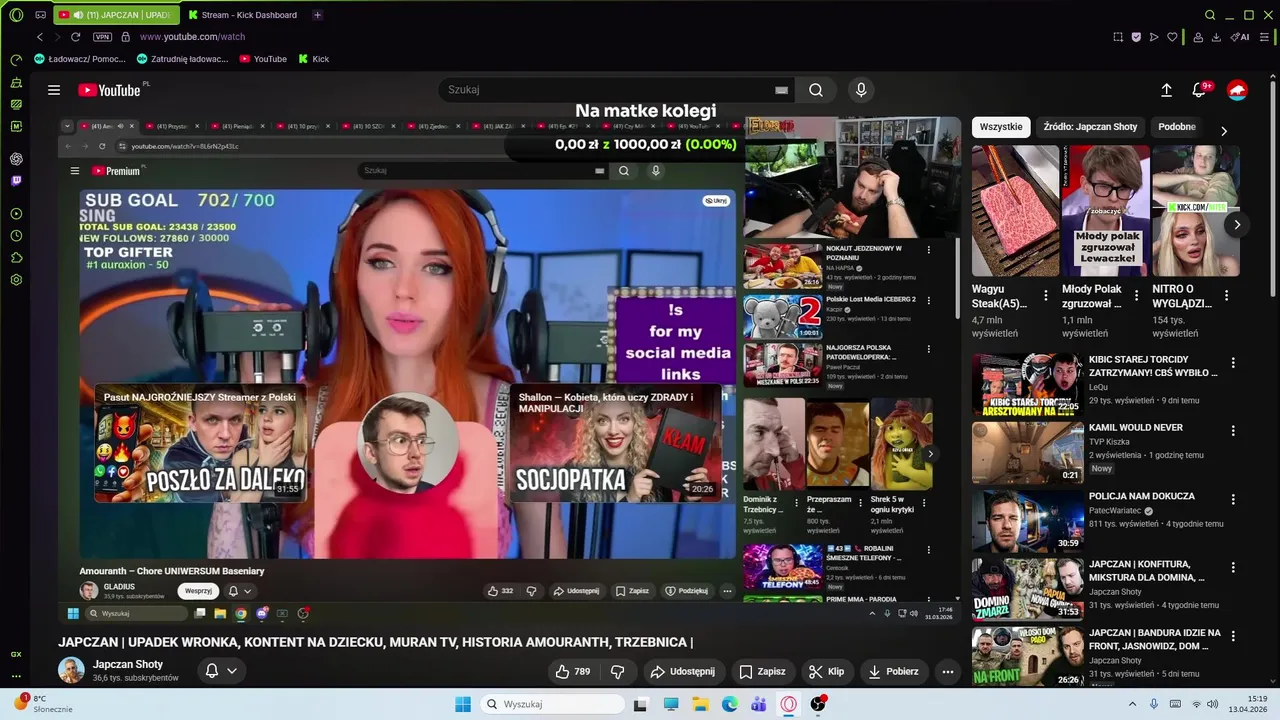The height and width of the screenshot is (720, 1280).
Task: Click the Klip button
Action: [x=827, y=672]
